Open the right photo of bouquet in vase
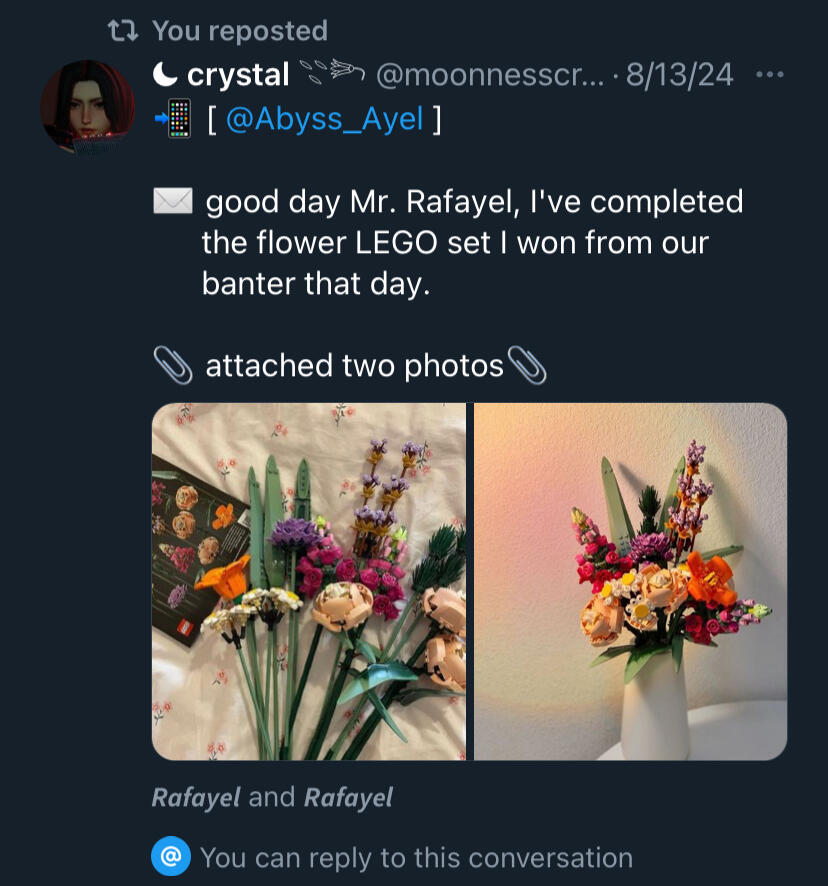This screenshot has height=886, width=828. 630,581
